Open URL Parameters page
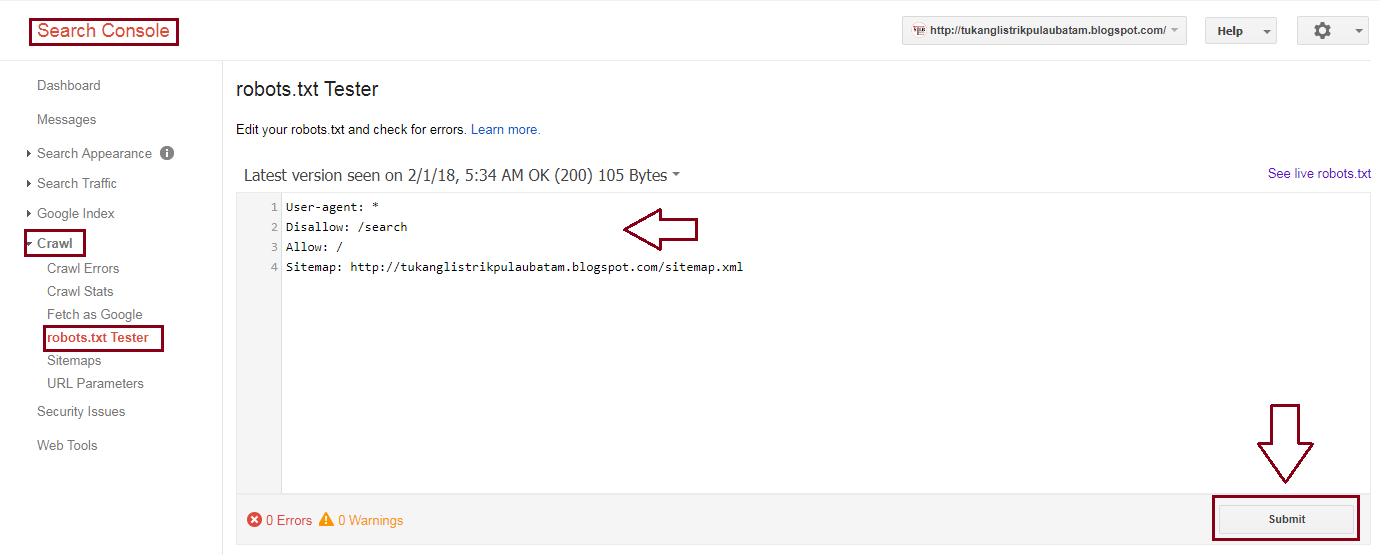Image resolution: width=1379 pixels, height=555 pixels. 95,384
